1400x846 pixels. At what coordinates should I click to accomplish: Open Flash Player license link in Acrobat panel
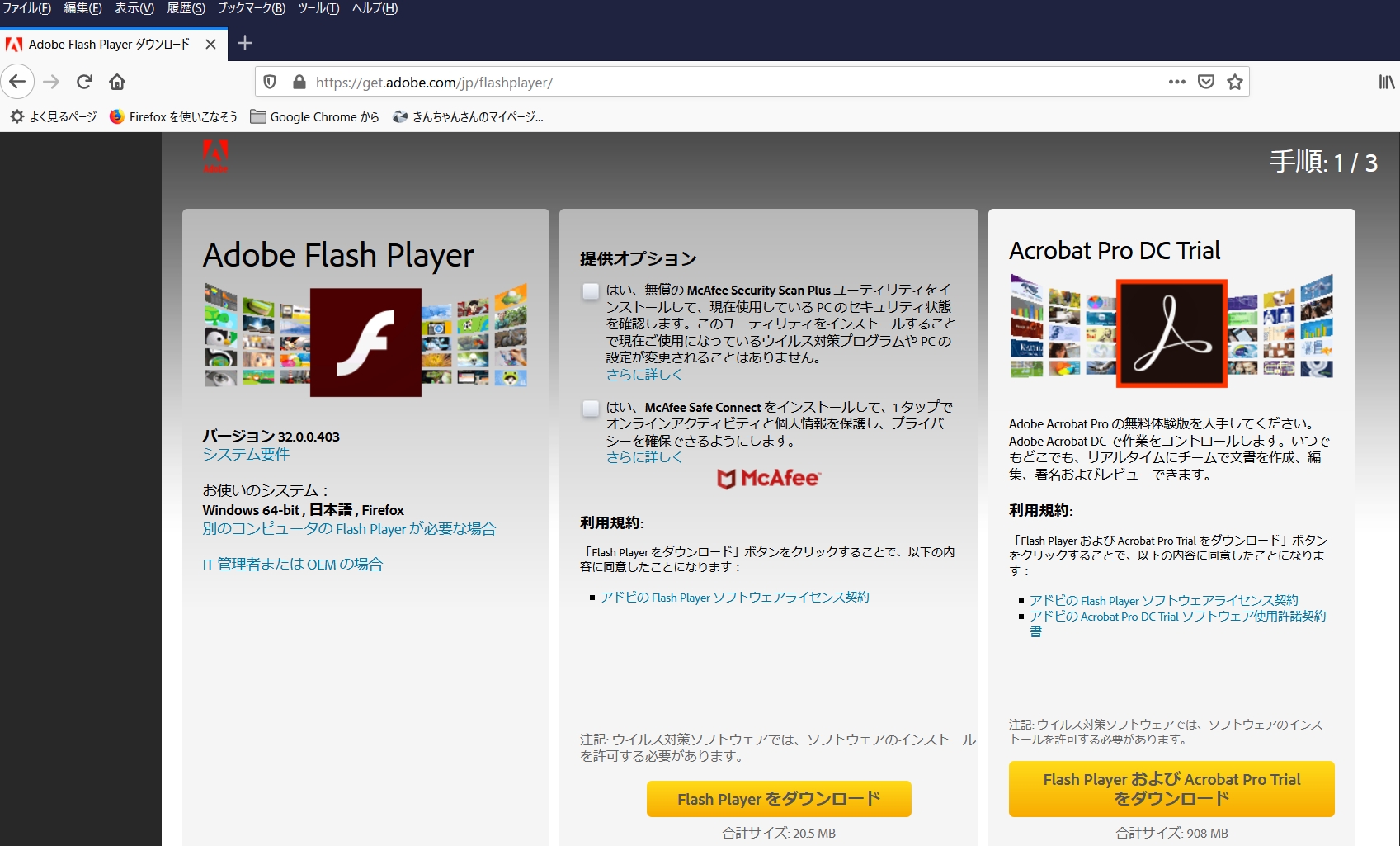click(1164, 600)
